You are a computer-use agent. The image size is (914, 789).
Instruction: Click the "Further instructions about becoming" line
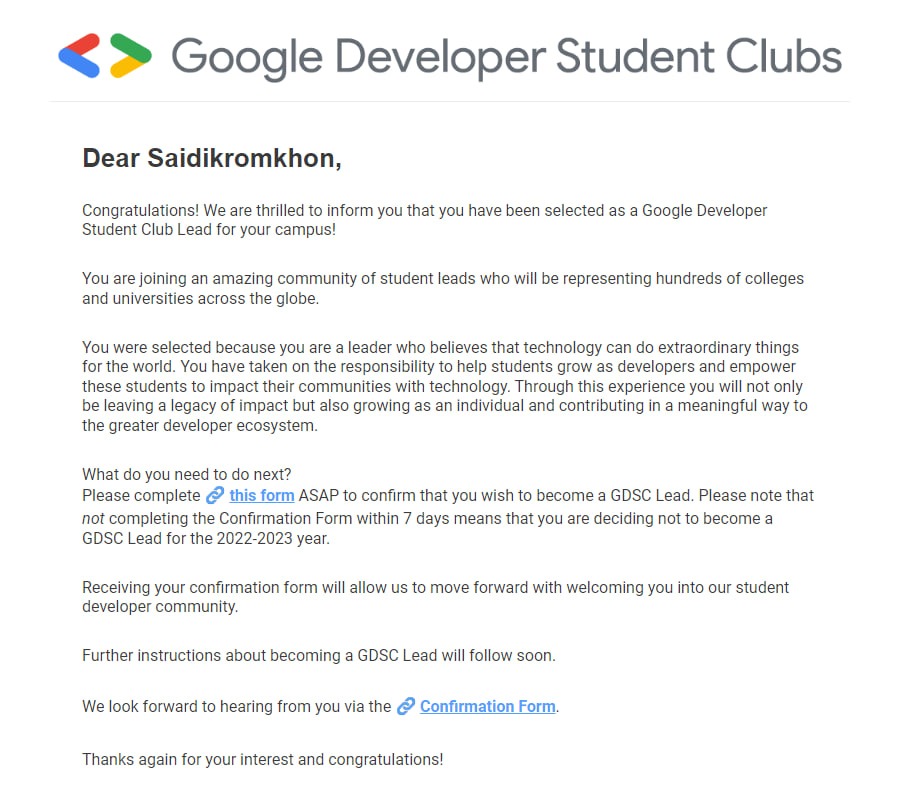click(x=319, y=656)
